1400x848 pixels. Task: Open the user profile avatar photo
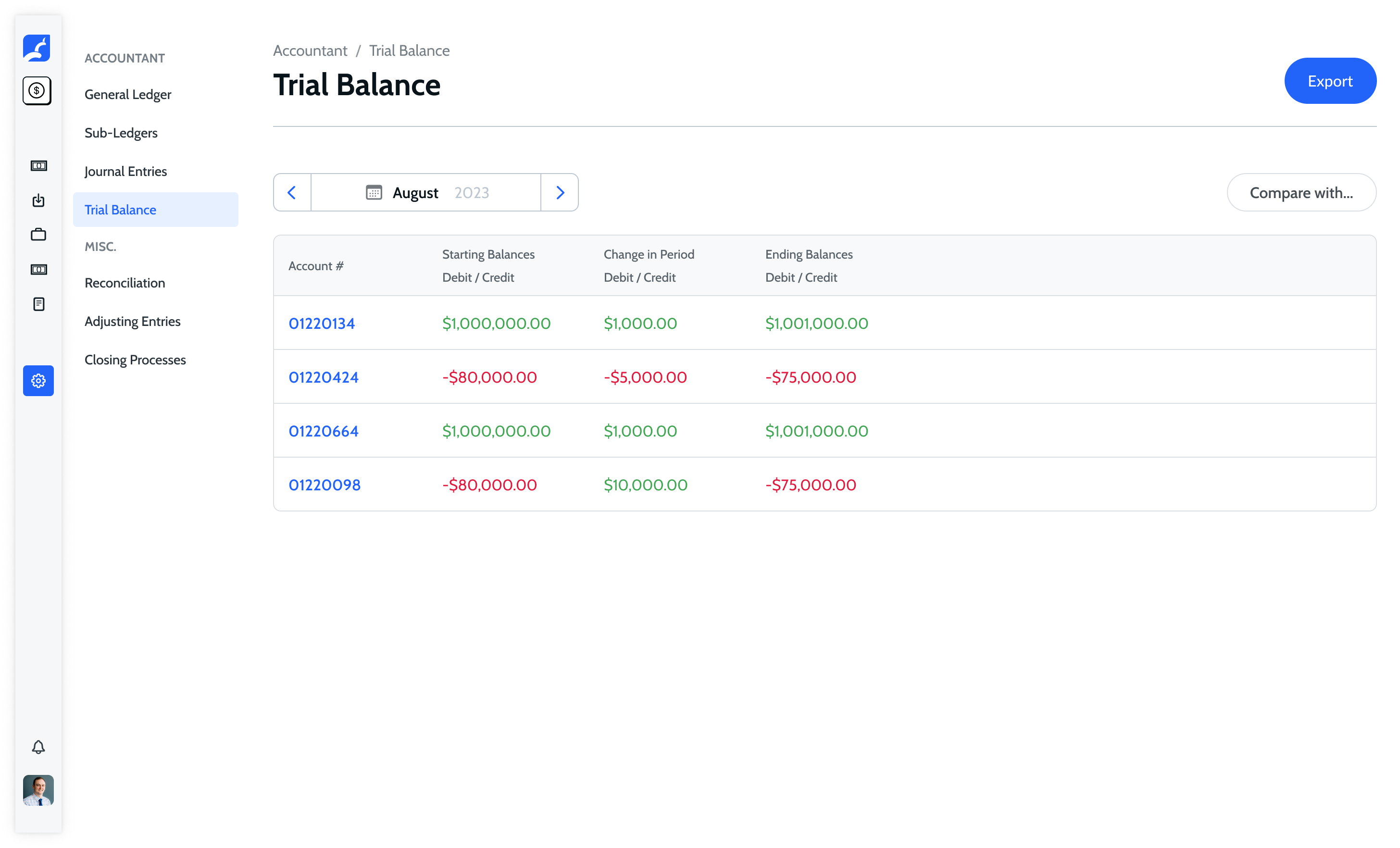(x=38, y=790)
